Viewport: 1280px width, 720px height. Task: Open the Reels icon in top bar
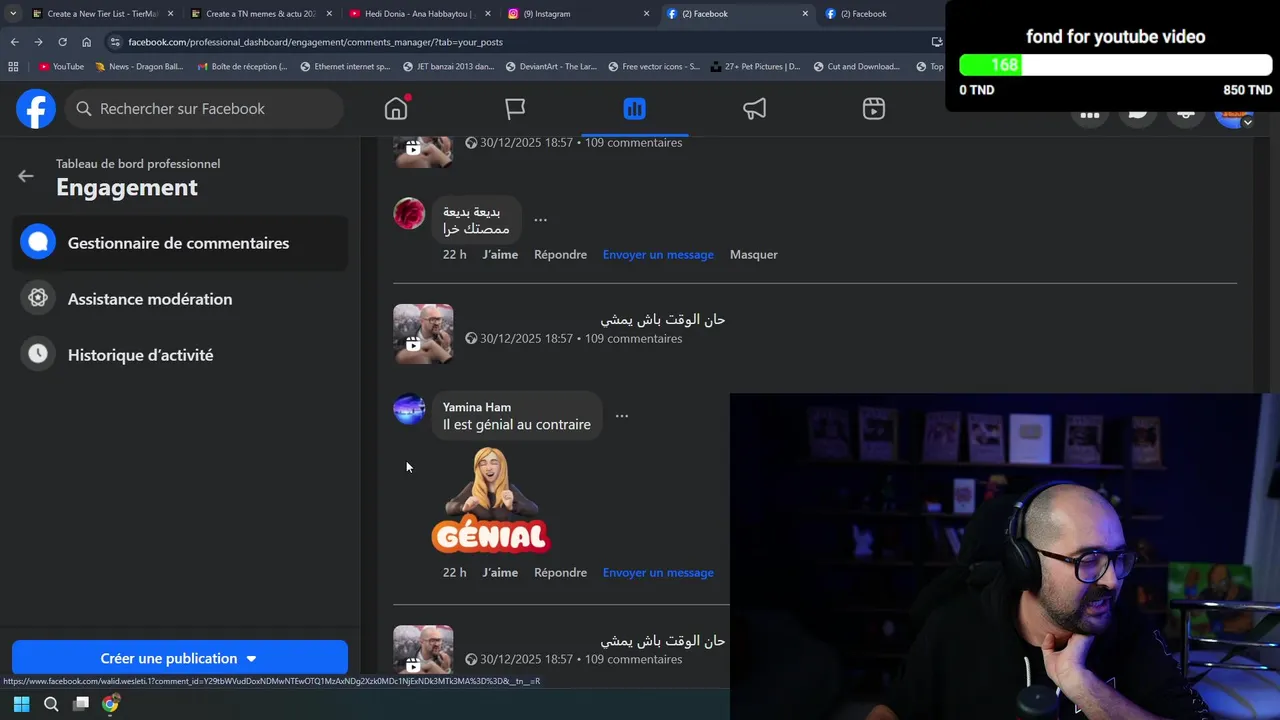(x=874, y=108)
